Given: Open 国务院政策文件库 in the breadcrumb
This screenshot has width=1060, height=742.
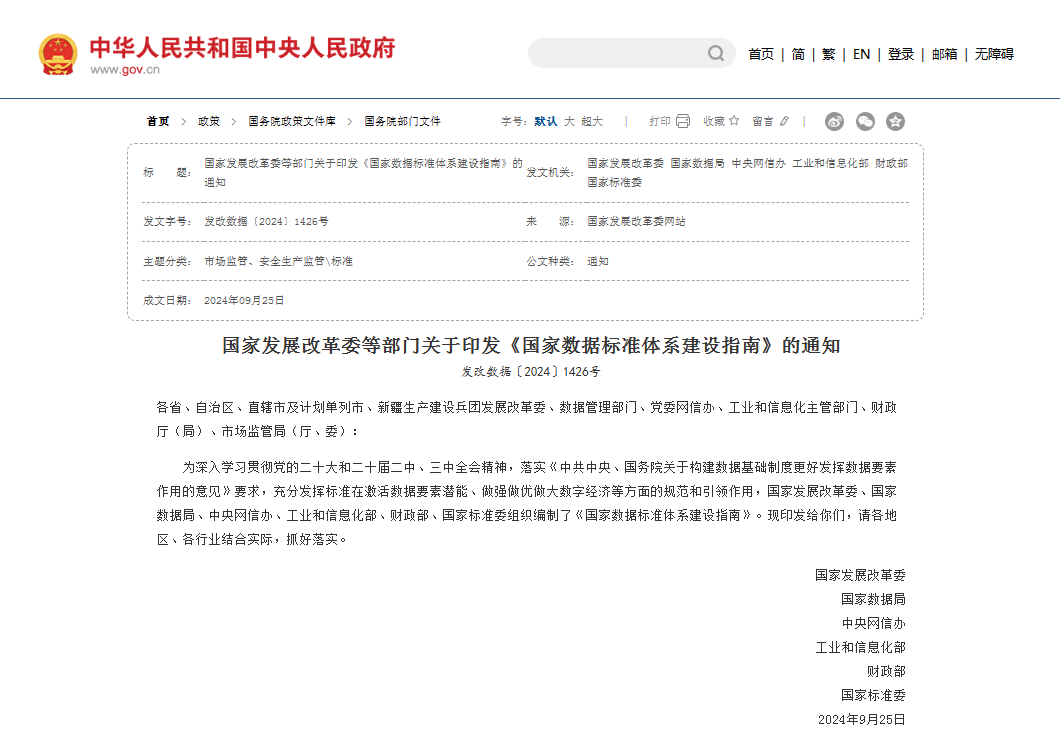Looking at the screenshot, I should coord(292,121).
